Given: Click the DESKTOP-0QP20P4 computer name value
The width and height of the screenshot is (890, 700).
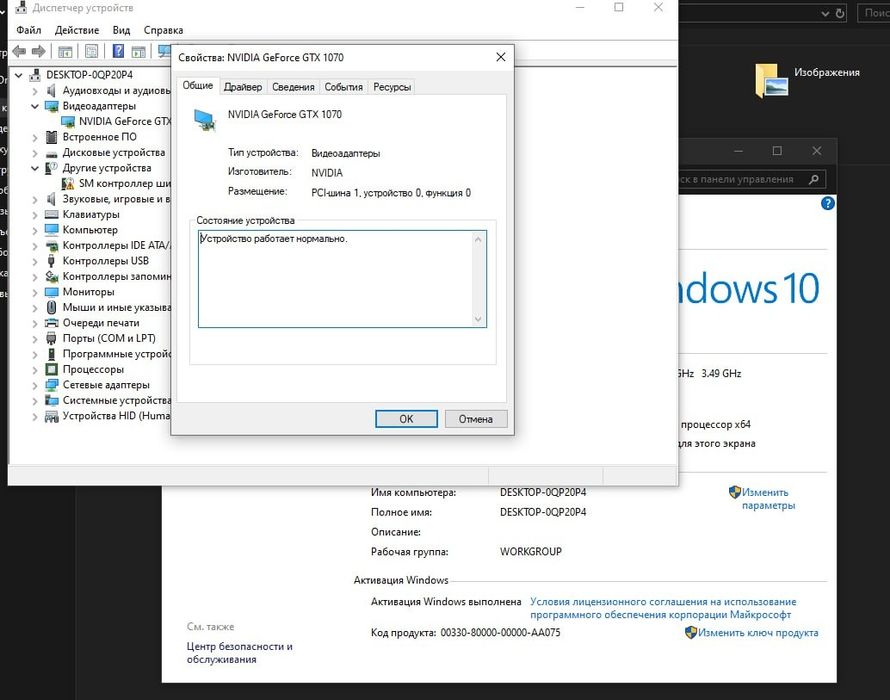Looking at the screenshot, I should tap(543, 492).
